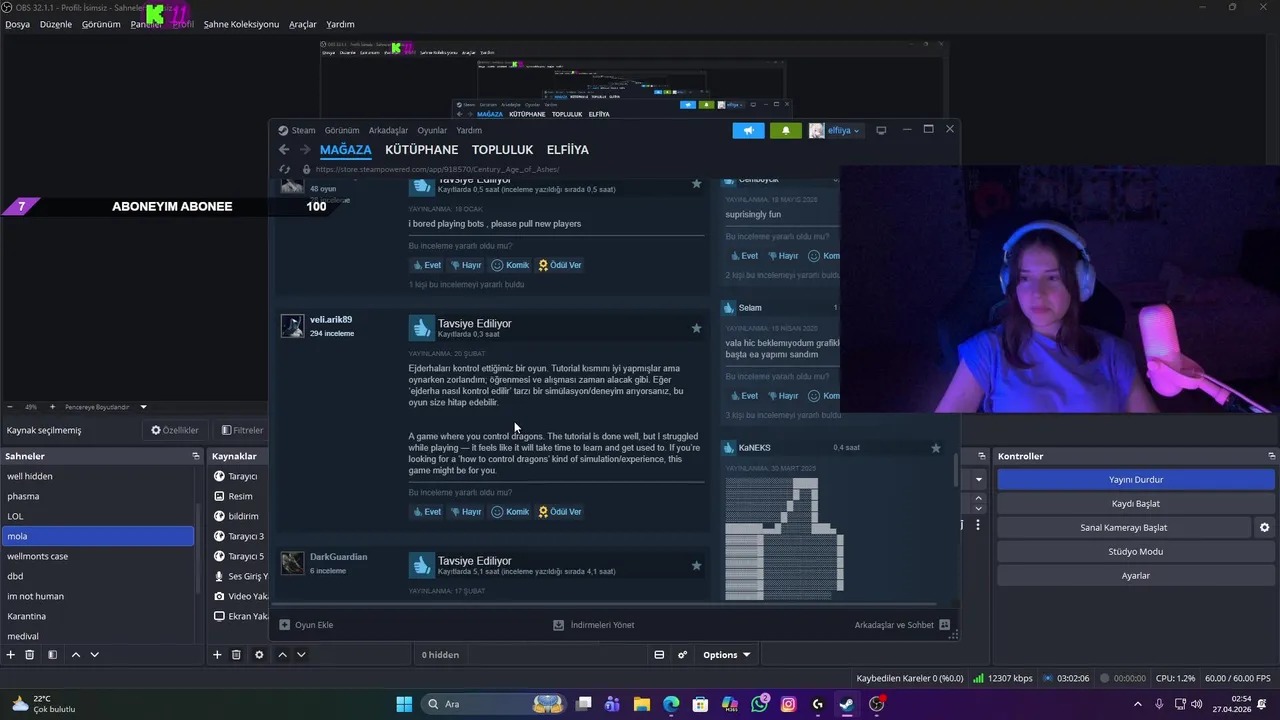This screenshot has height=720, width=1280.
Task: Stop streaming with Yayını Durdur
Action: point(1136,480)
